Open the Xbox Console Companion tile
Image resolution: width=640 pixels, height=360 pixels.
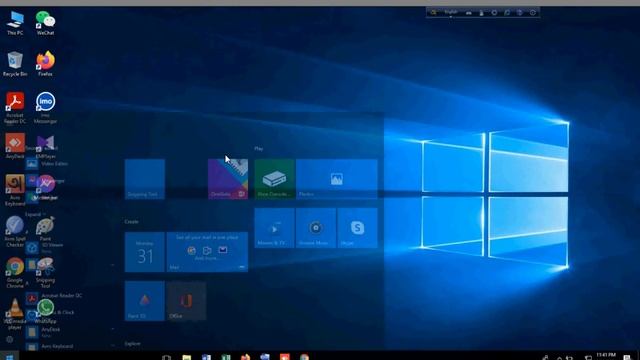click(x=274, y=179)
